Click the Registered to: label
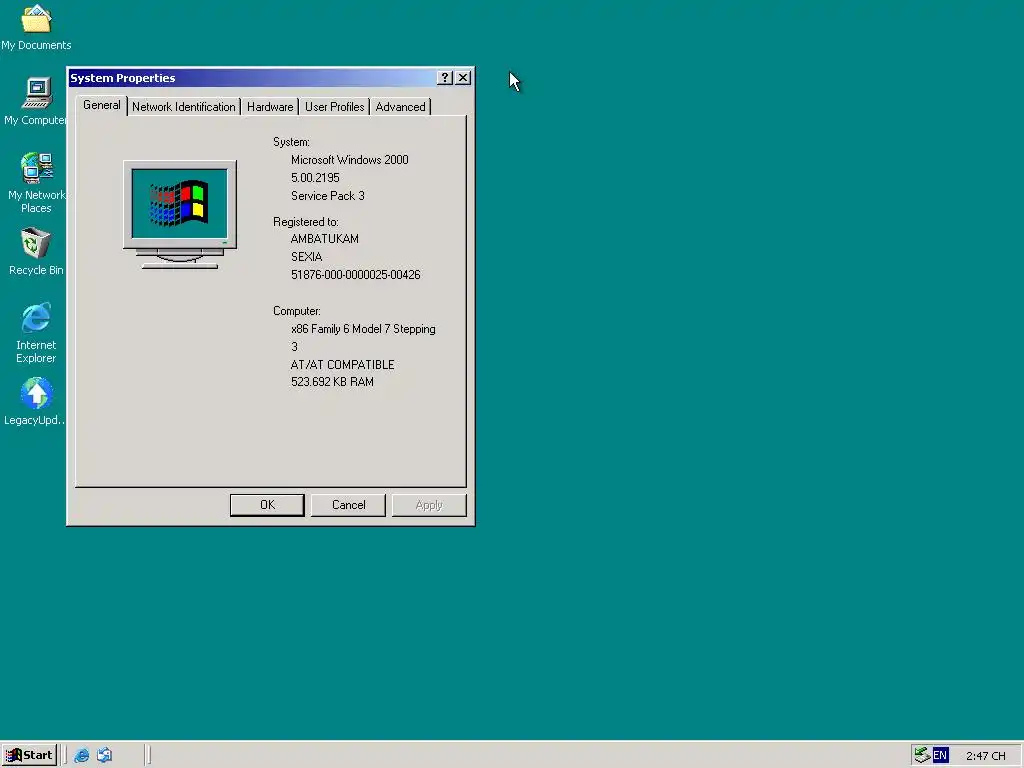The image size is (1024, 768). [x=306, y=222]
